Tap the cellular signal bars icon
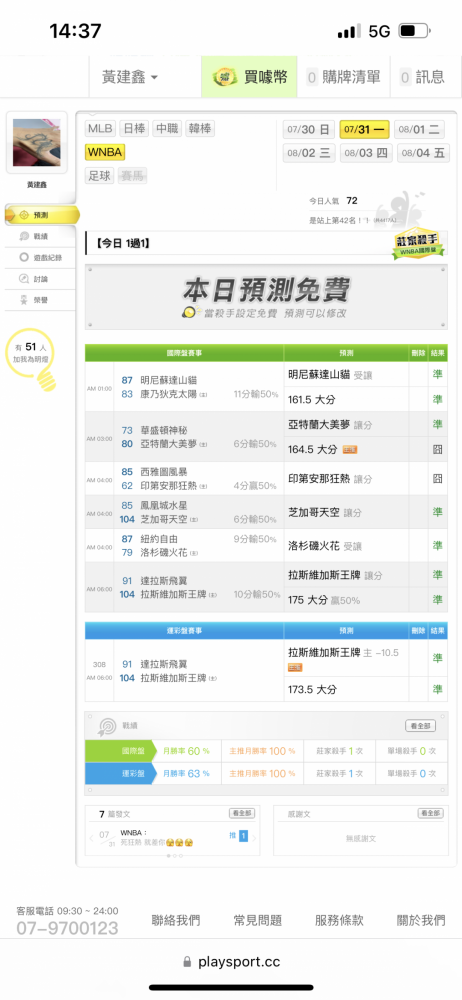The height and width of the screenshot is (1000, 462). coord(348,31)
